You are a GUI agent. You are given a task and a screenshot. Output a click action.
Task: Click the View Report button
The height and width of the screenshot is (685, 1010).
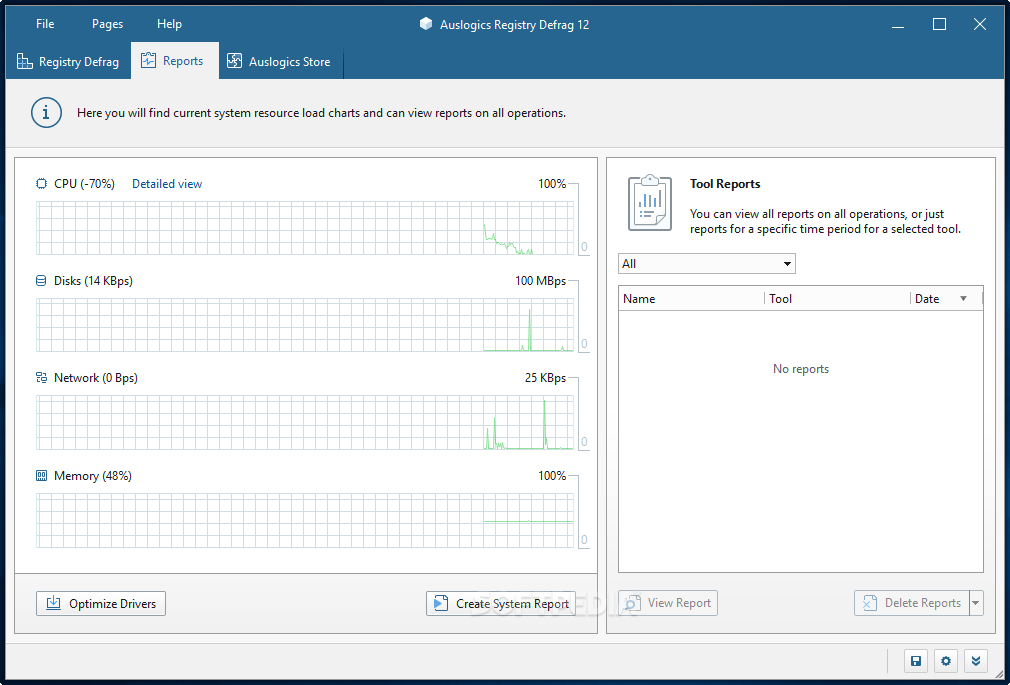tap(667, 602)
